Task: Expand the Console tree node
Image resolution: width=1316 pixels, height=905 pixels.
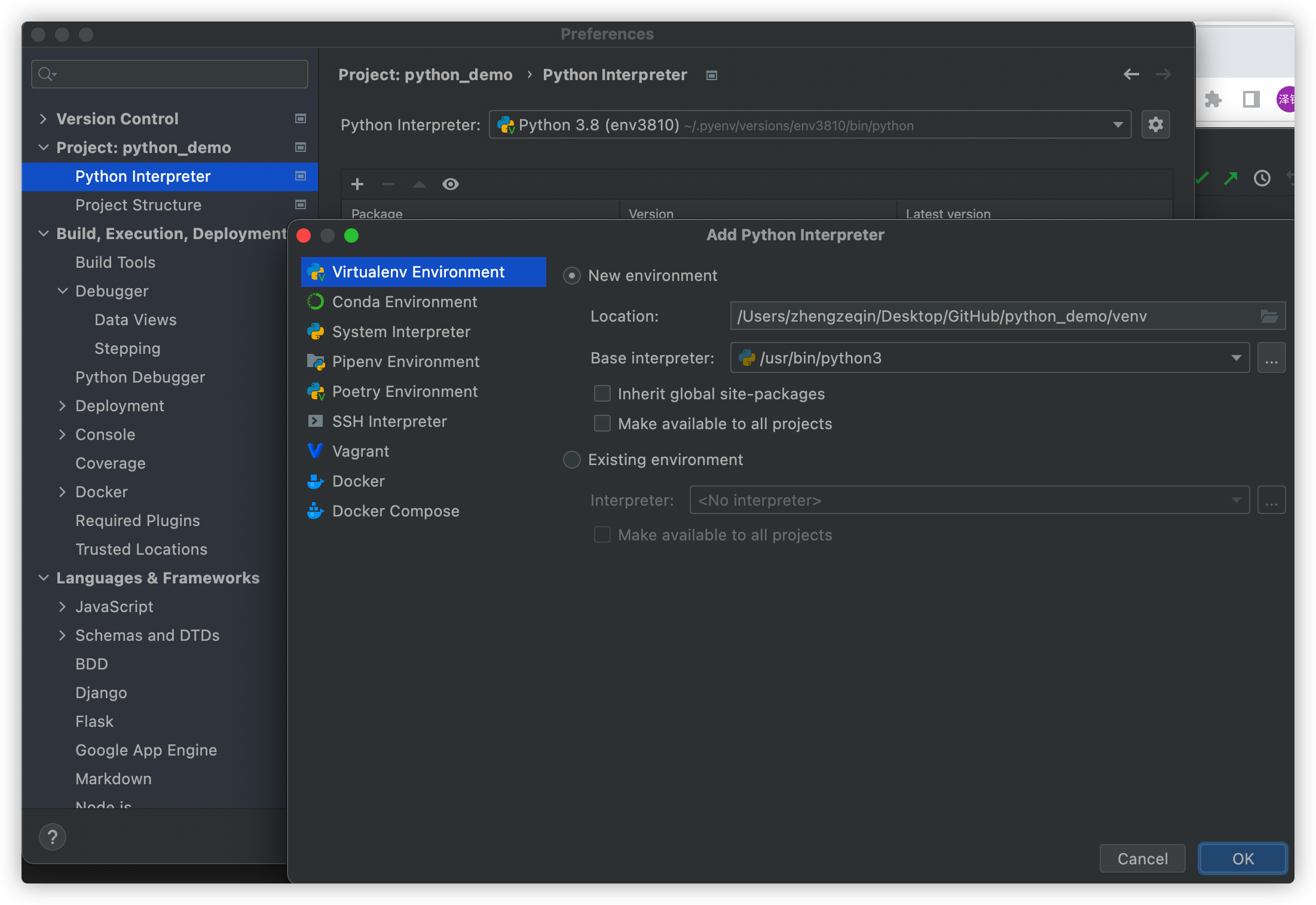Action: (62, 435)
